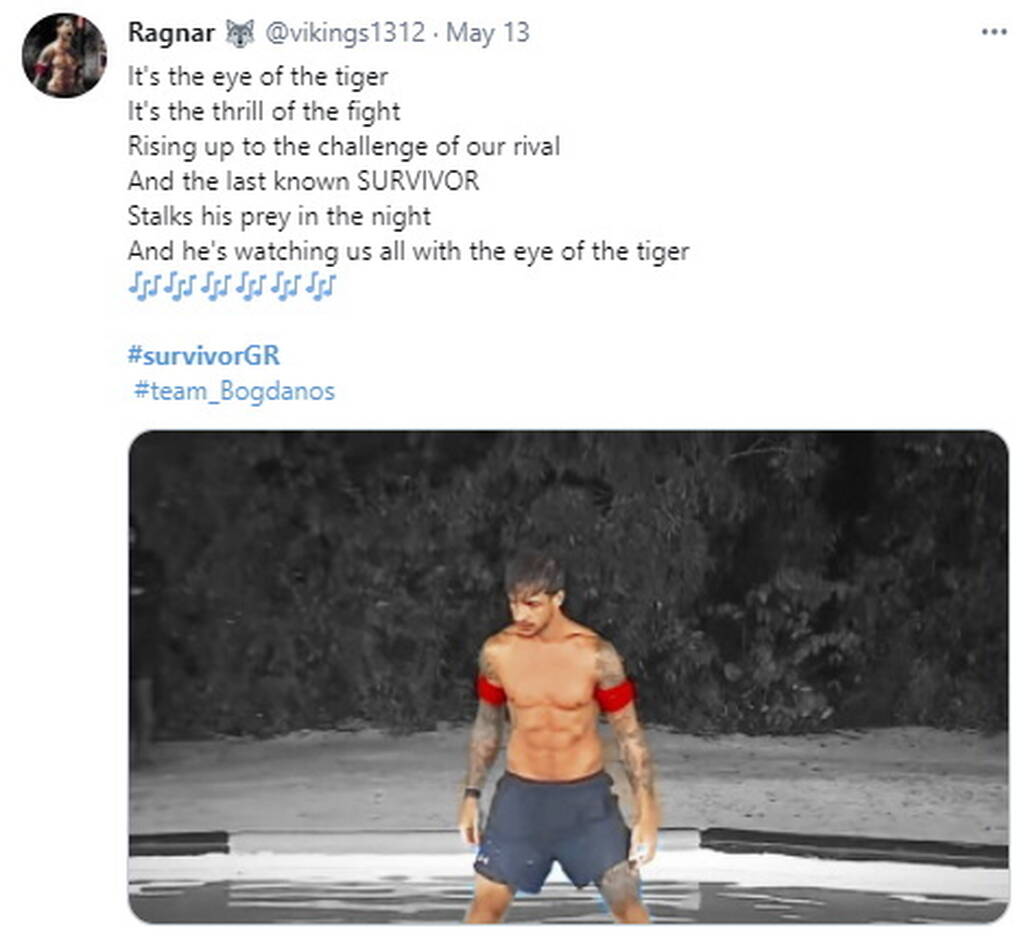Open the May 13 timestamp link
1024x937 pixels.
(x=488, y=33)
